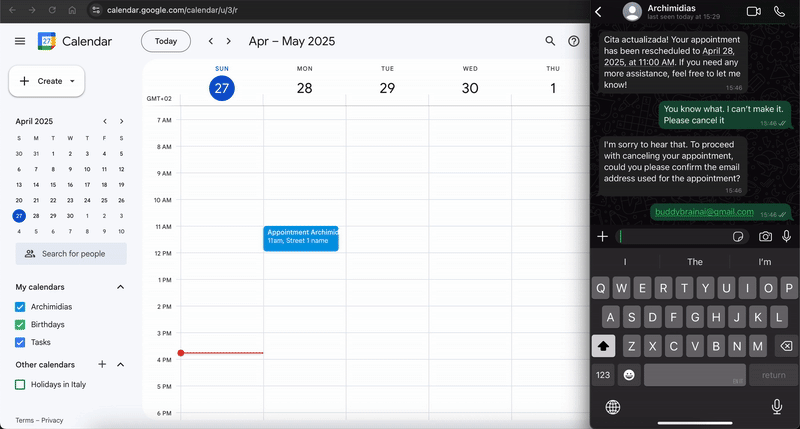Tap the M key on keyboard

(x=758, y=346)
